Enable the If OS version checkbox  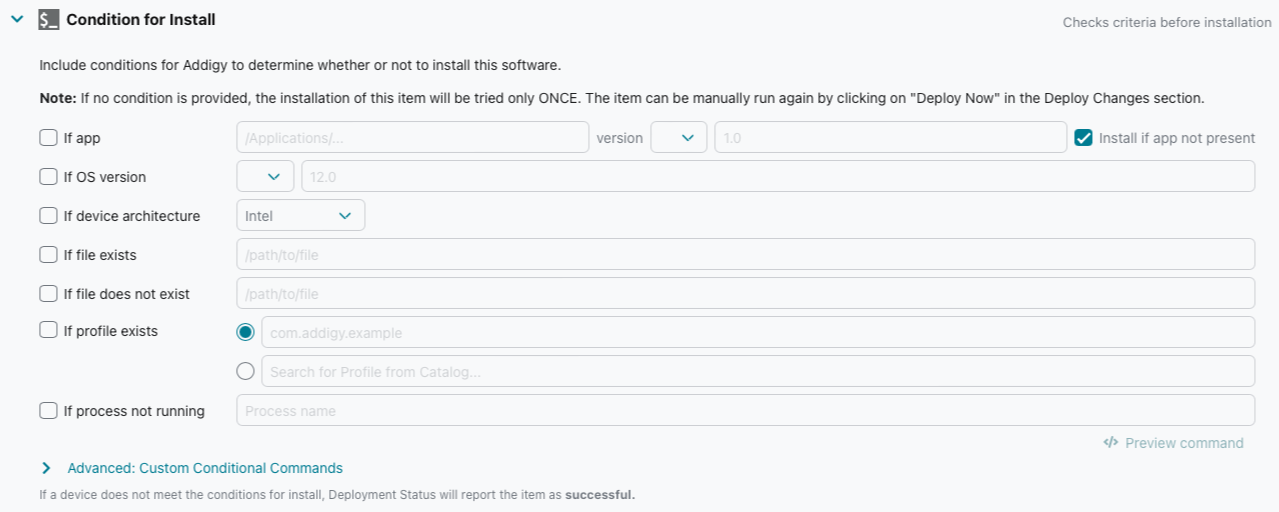coord(48,177)
